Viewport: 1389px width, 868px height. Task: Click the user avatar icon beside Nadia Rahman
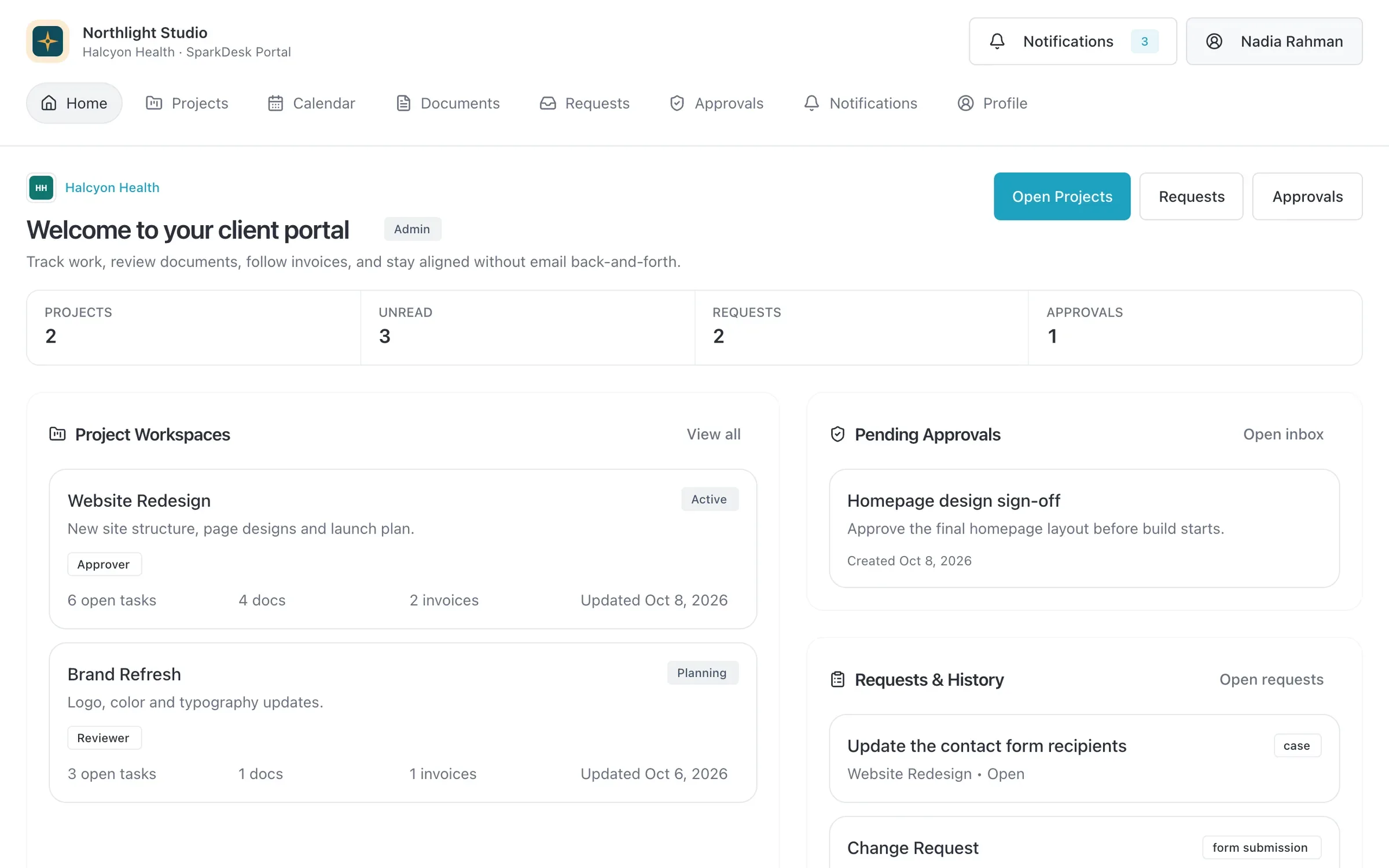pos(1214,41)
